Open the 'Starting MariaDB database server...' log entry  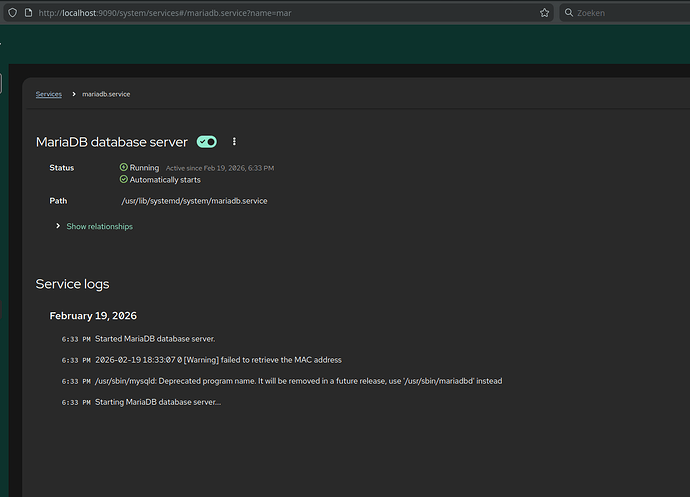pos(158,402)
